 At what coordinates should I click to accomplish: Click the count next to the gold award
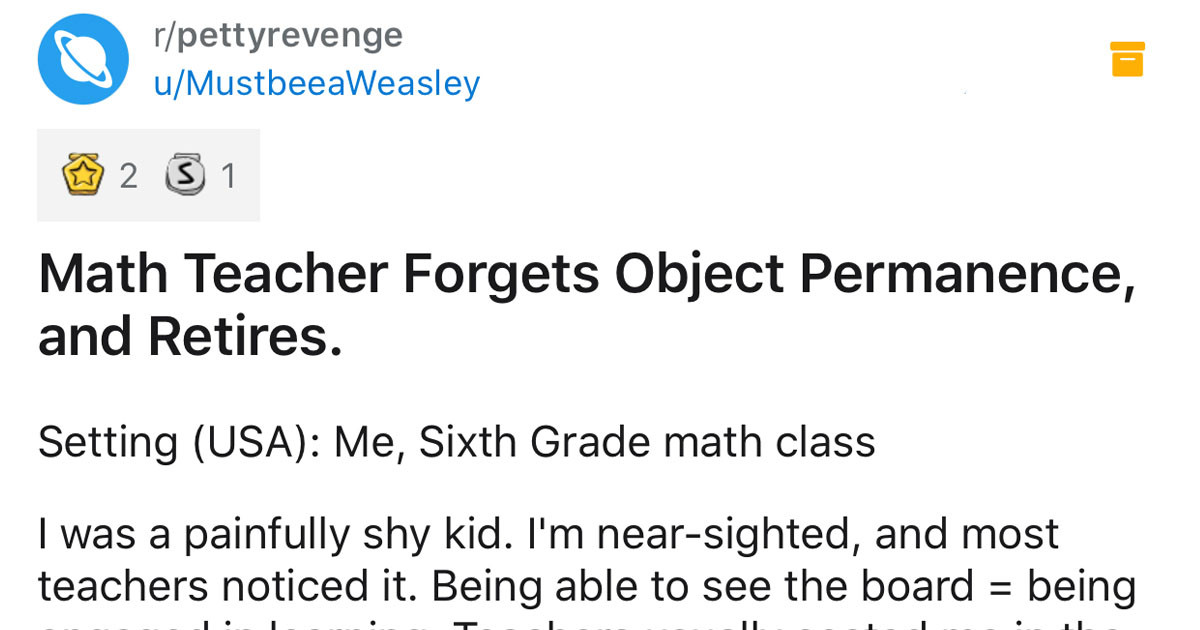[x=128, y=176]
